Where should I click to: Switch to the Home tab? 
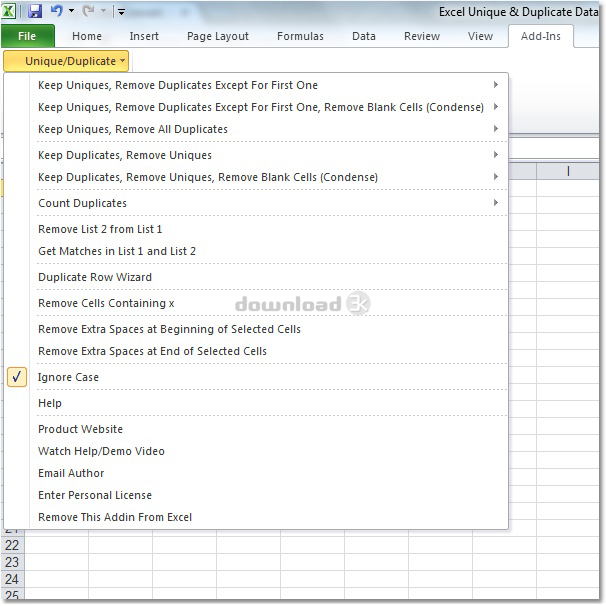coord(87,36)
